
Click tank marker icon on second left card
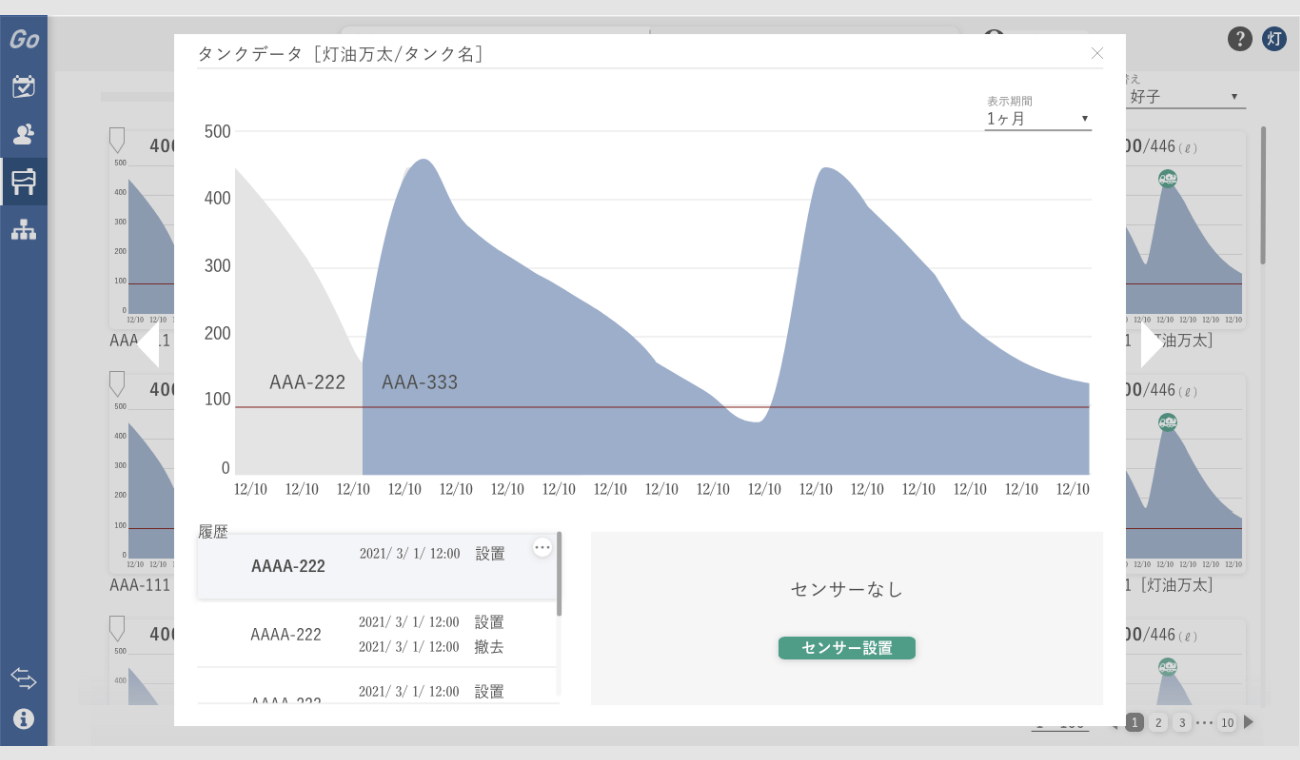coord(117,384)
